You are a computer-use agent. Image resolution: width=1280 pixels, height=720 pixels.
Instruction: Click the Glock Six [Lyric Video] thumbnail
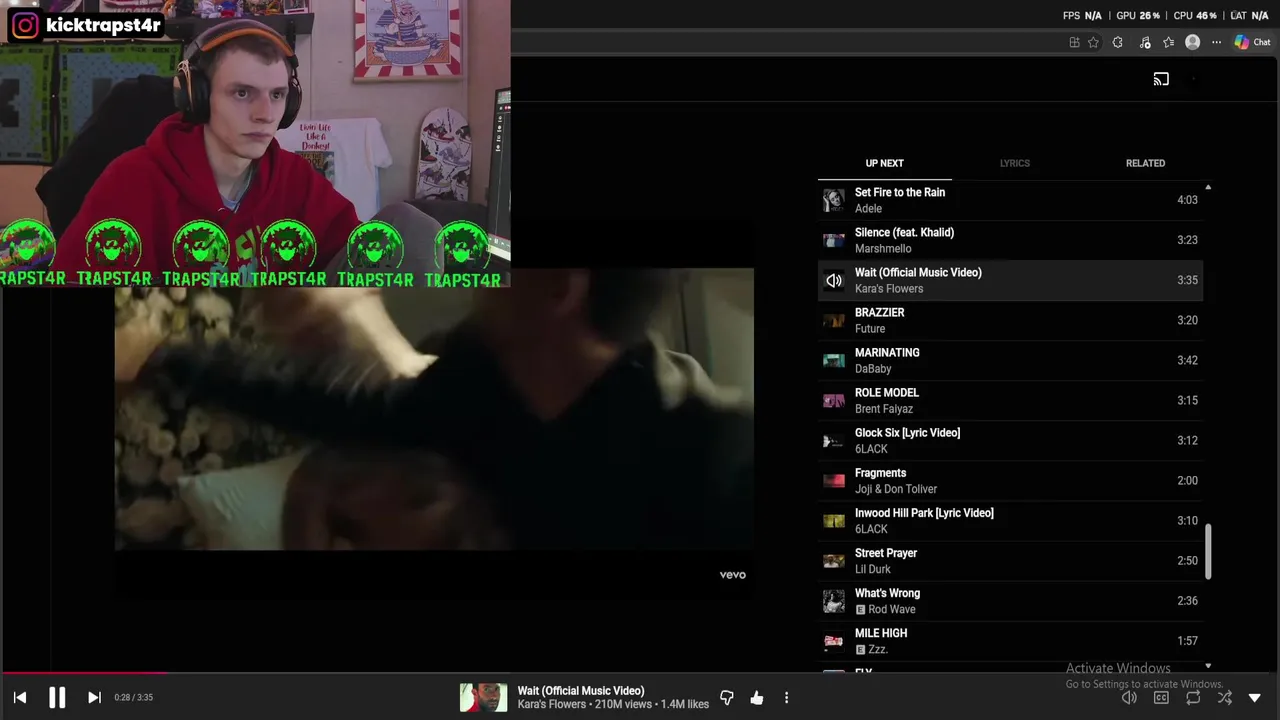coord(833,440)
